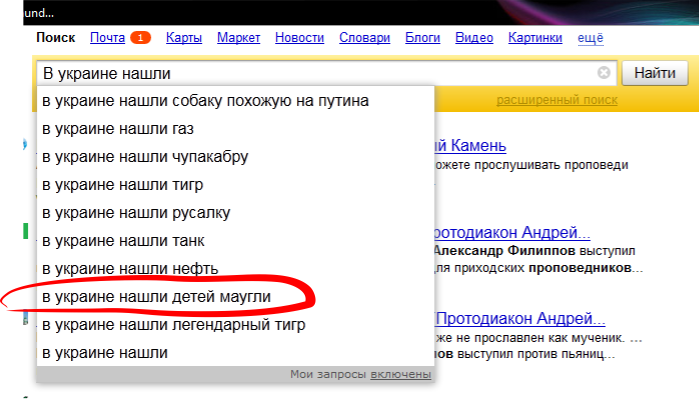Select suggestion 'в украине нашли нефть'
Screen dimensions: 699x399
click(x=235, y=269)
